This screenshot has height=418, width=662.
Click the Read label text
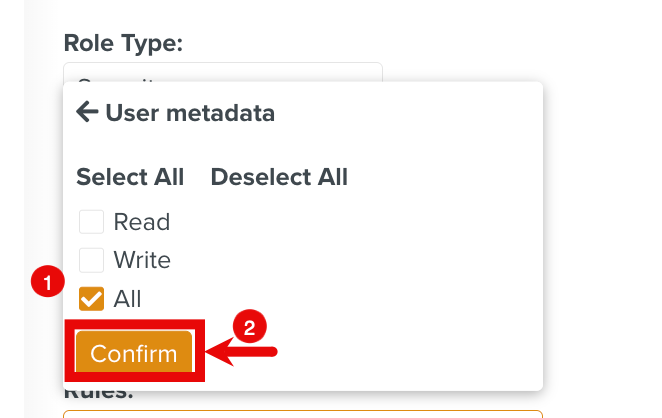pos(142,222)
